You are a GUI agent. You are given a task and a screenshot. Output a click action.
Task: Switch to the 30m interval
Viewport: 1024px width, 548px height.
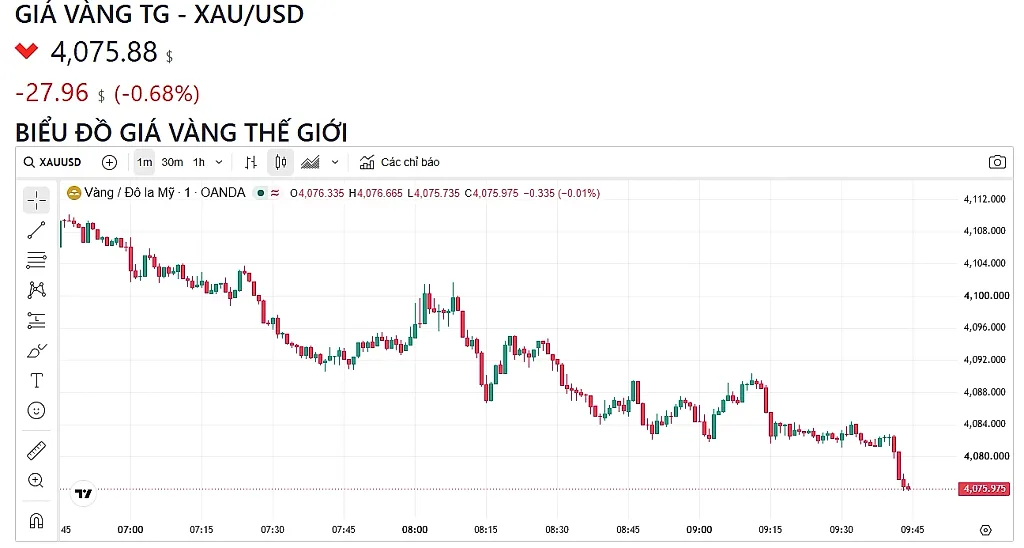coord(172,162)
